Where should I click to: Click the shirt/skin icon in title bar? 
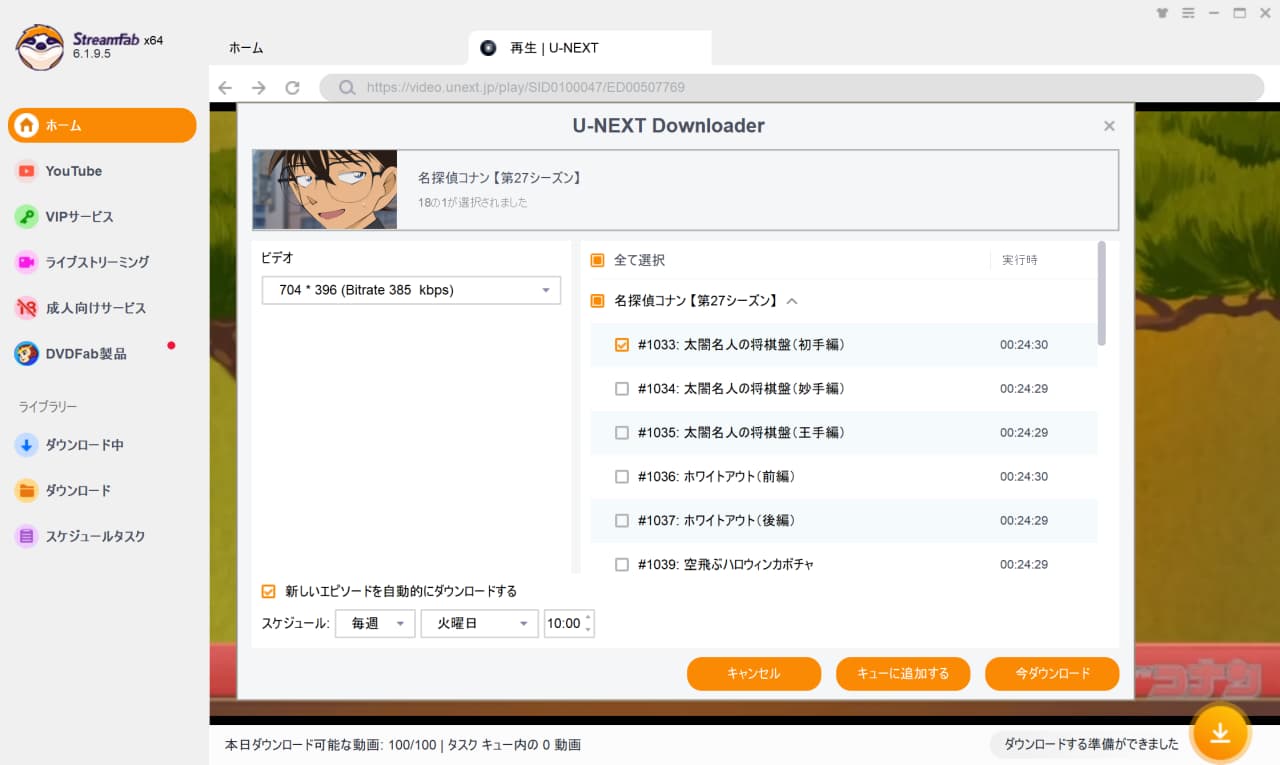coord(1162,13)
